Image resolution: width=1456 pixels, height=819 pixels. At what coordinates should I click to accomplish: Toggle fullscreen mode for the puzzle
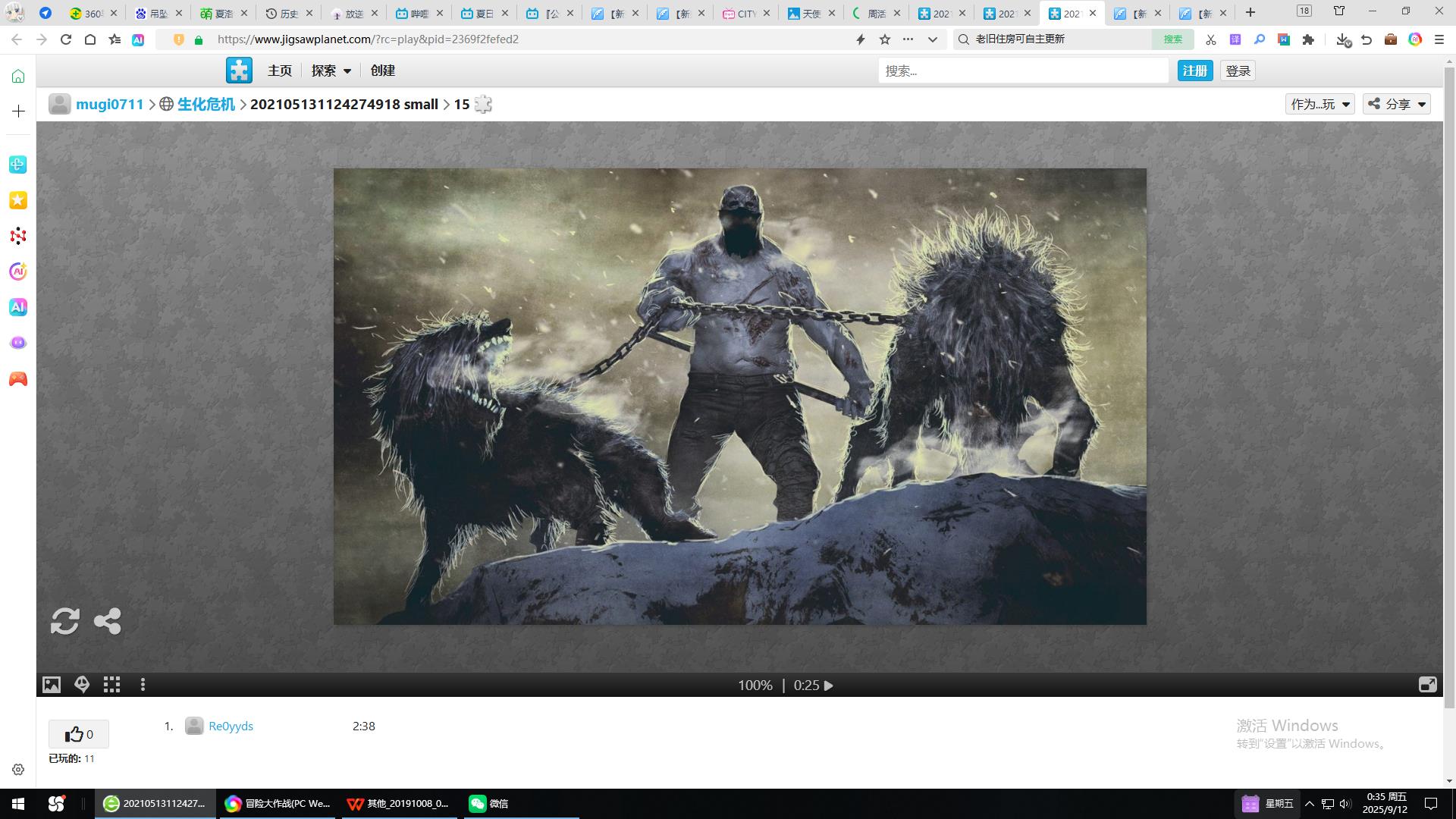coord(1427,685)
